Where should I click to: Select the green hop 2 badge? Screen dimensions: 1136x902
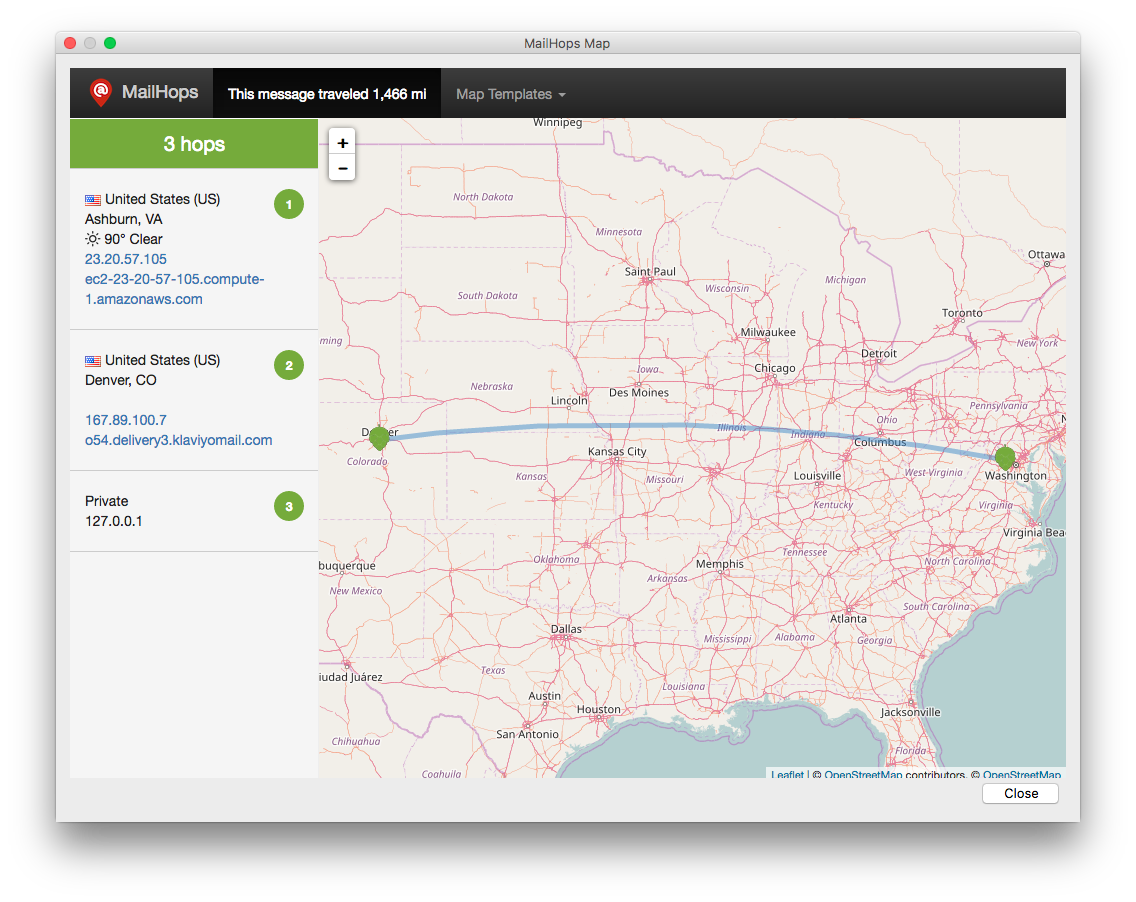click(288, 365)
